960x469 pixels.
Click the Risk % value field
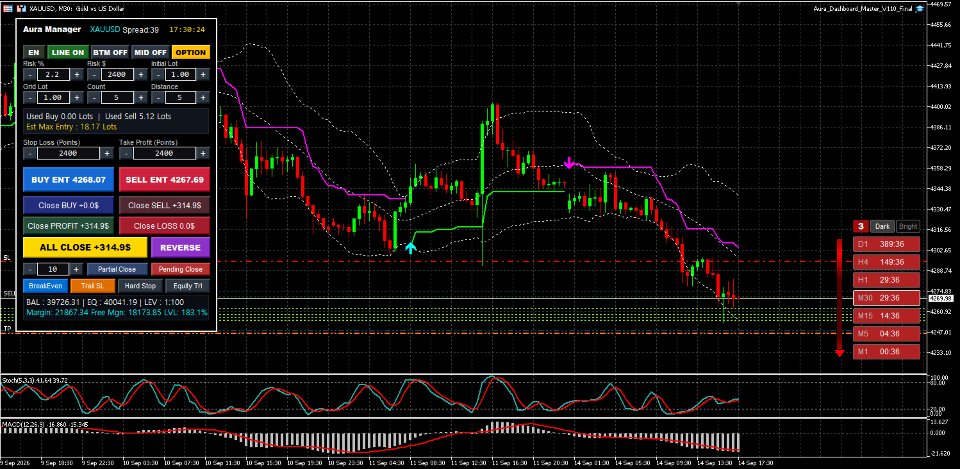point(53,75)
